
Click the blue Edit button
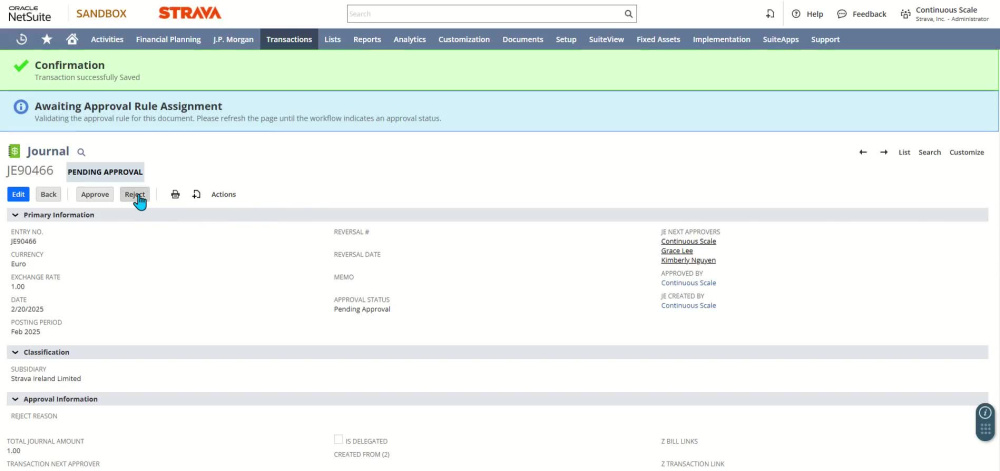click(18, 194)
